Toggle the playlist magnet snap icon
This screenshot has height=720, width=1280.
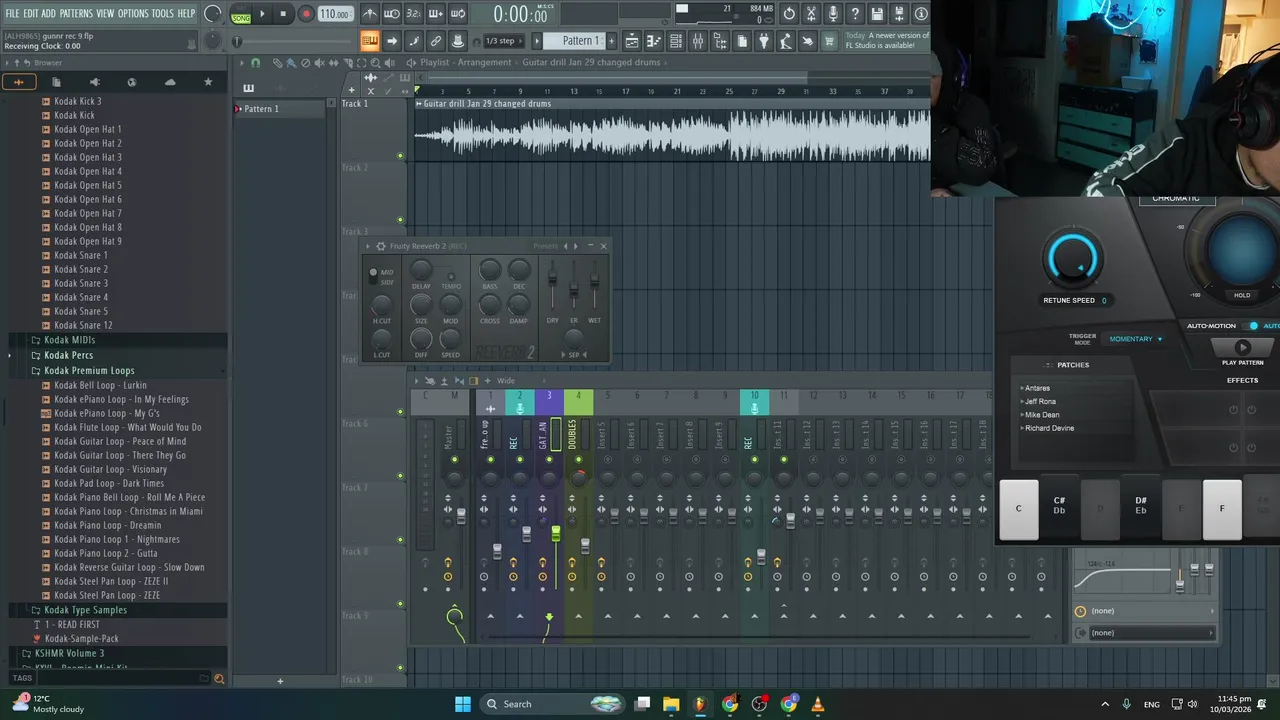[x=255, y=63]
